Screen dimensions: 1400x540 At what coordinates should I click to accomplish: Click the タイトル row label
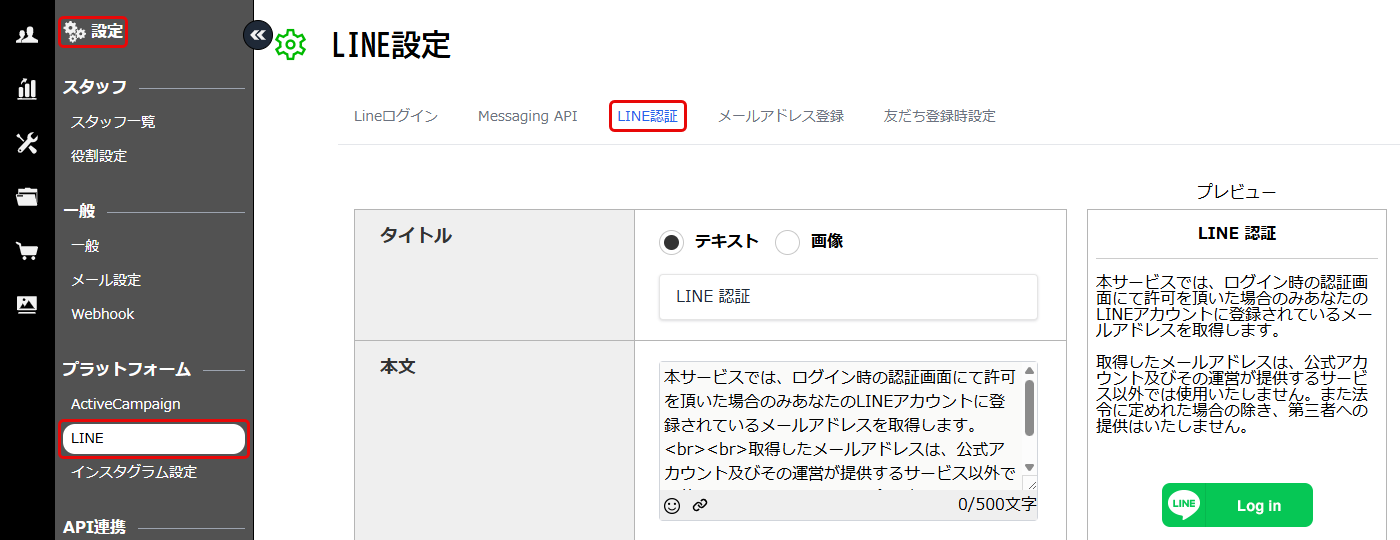415,236
